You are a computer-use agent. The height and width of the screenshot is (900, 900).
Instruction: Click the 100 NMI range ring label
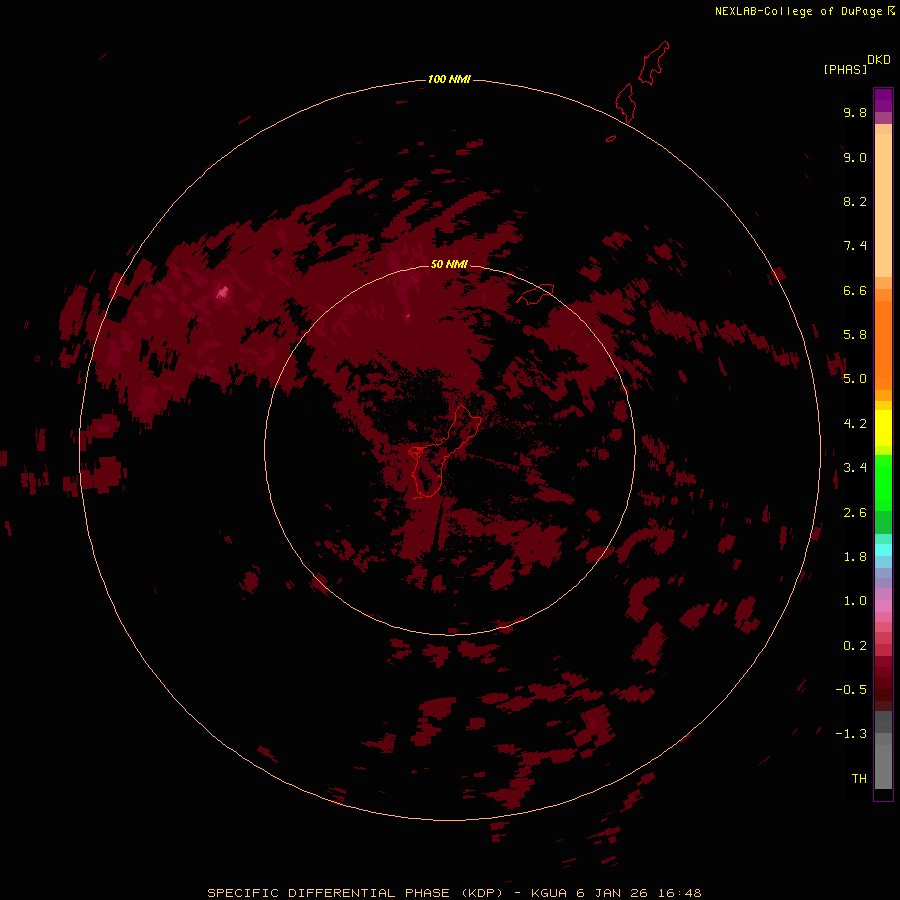[x=449, y=79]
